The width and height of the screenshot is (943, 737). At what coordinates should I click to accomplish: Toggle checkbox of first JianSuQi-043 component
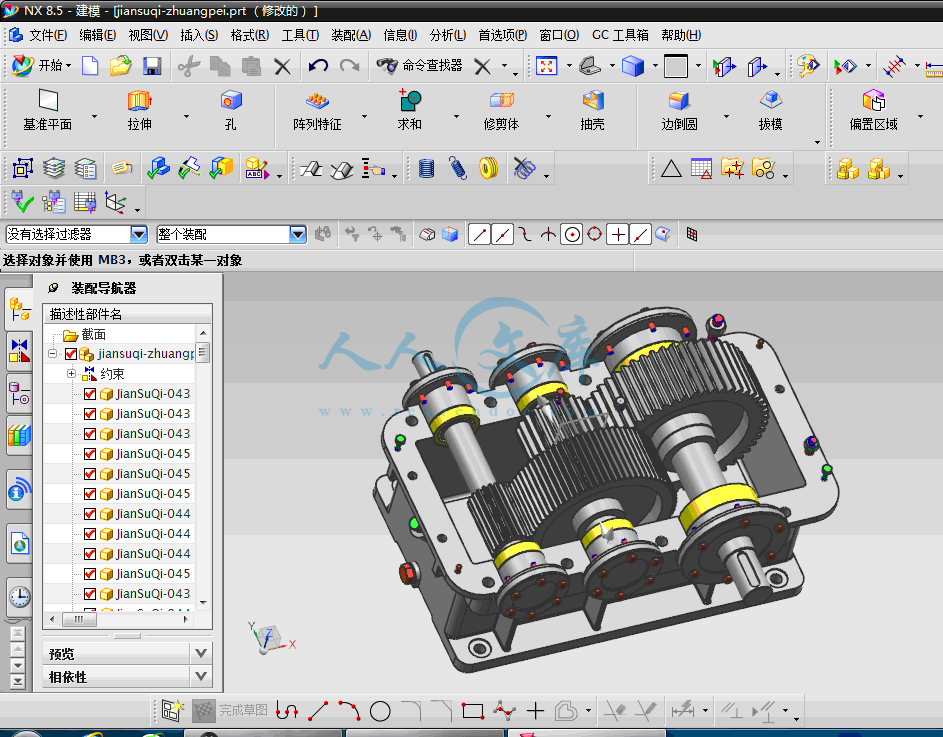tap(90, 394)
